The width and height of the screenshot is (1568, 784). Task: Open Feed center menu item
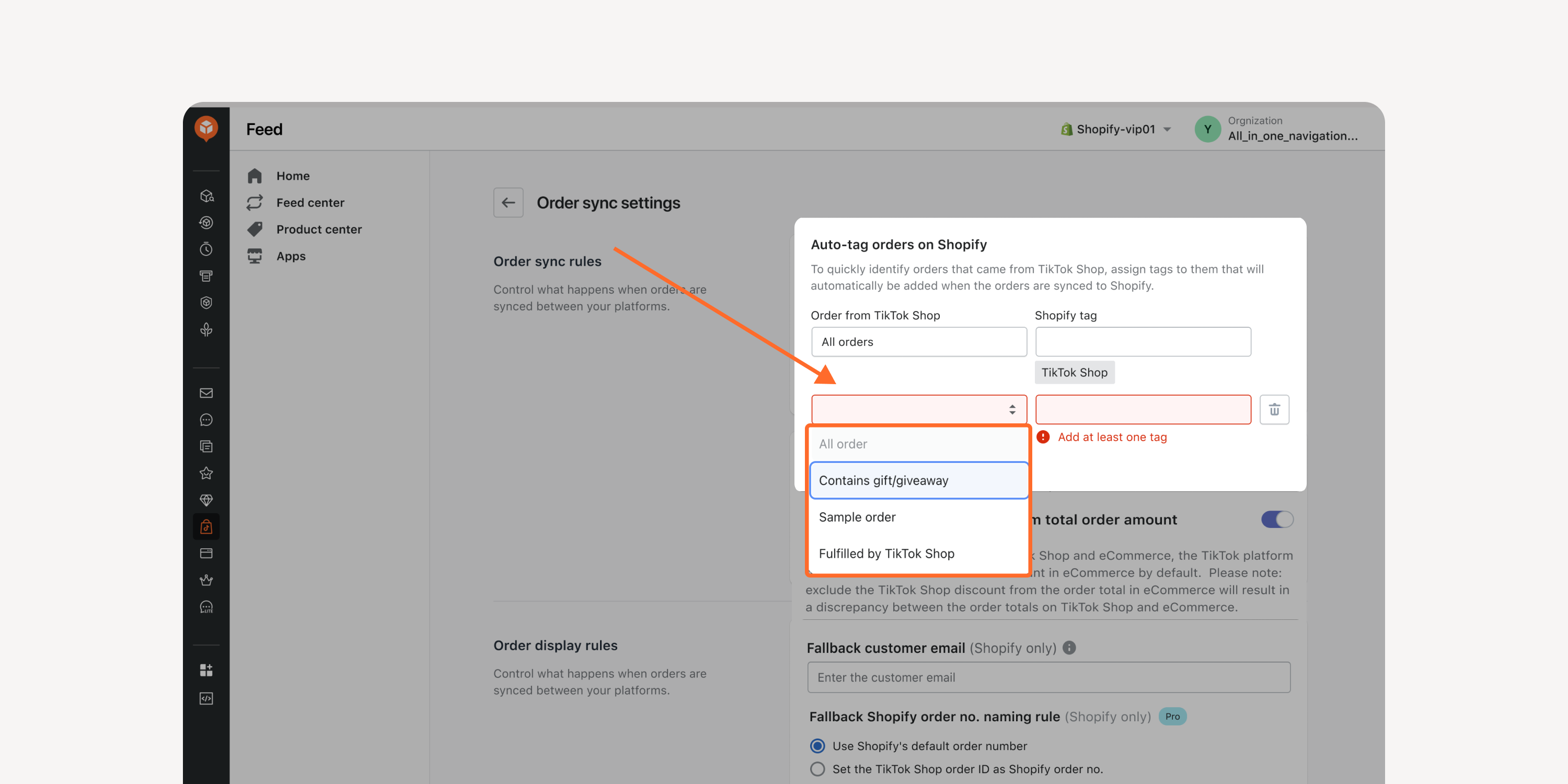[310, 203]
